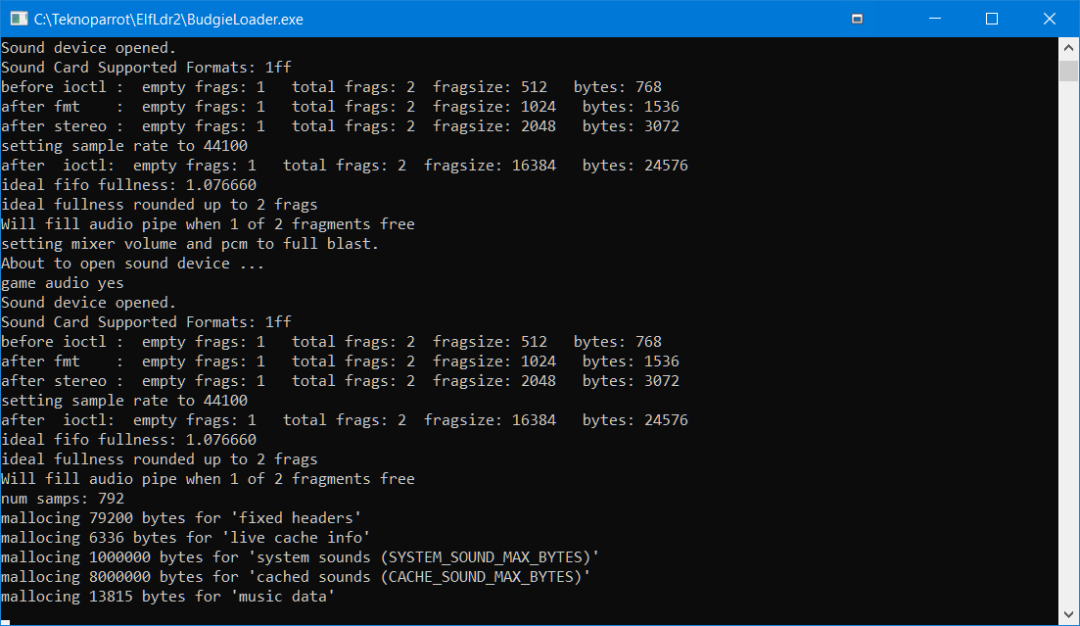Click the 'music data' malloc line
The image size is (1080, 626).
pos(167,596)
